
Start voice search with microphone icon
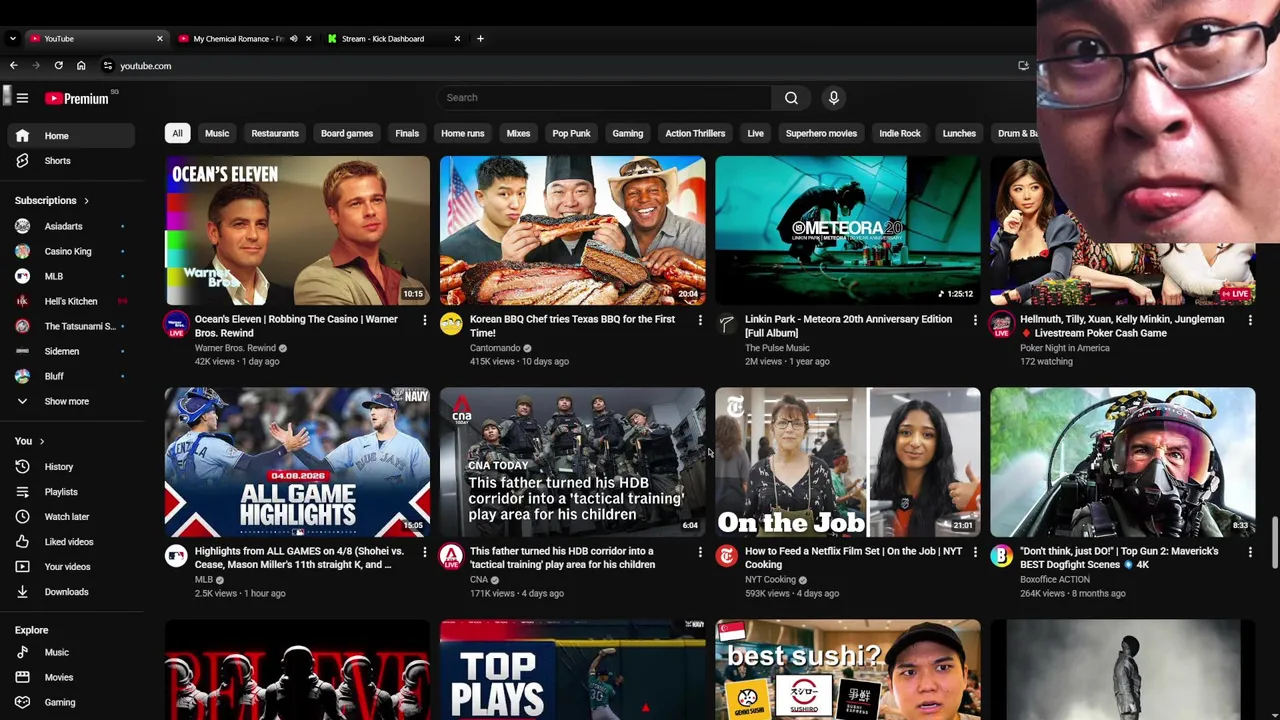tap(834, 98)
